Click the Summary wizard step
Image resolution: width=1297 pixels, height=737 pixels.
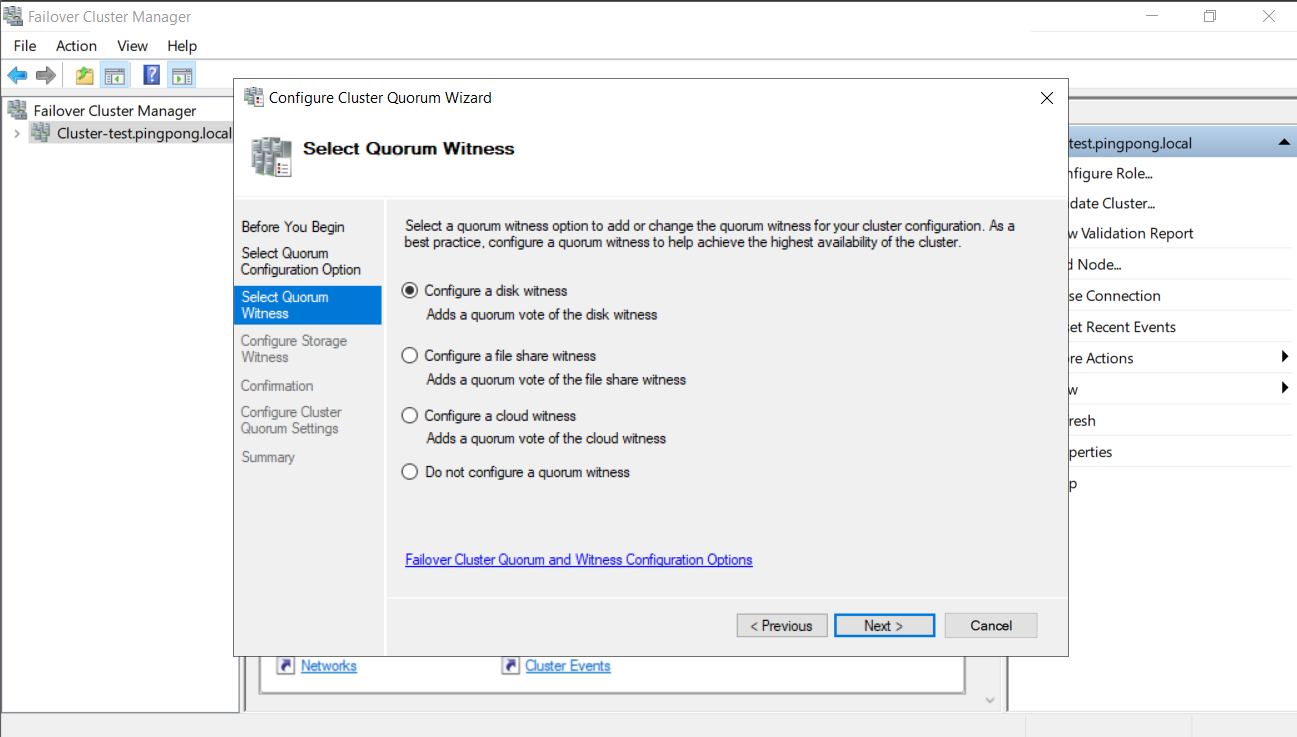click(268, 457)
